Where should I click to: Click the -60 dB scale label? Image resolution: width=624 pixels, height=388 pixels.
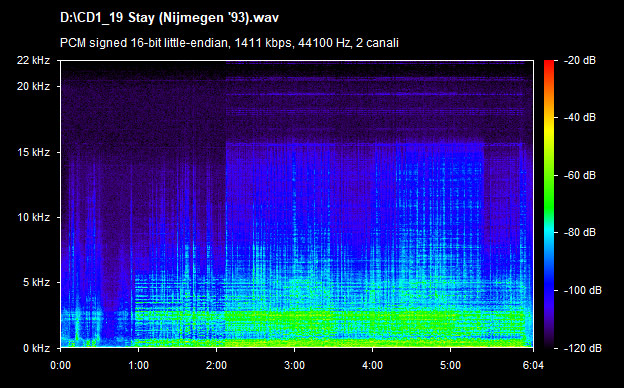click(580, 175)
